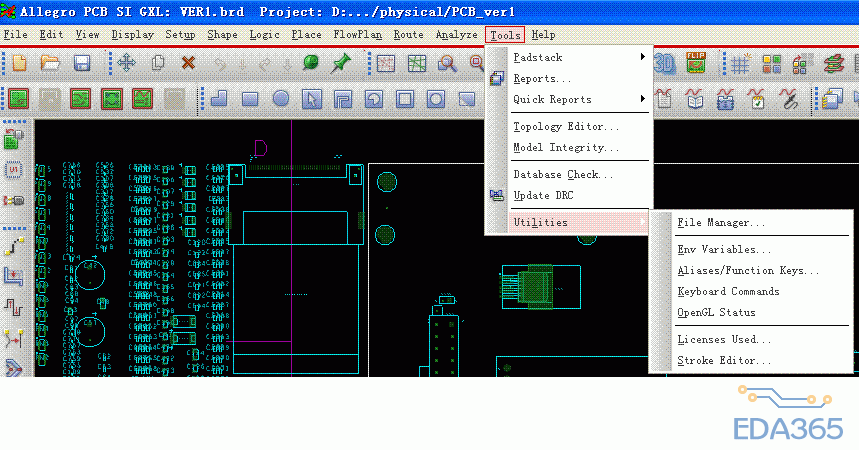859x450 pixels.
Task: Click the red X Delete icon
Action: (x=188, y=63)
